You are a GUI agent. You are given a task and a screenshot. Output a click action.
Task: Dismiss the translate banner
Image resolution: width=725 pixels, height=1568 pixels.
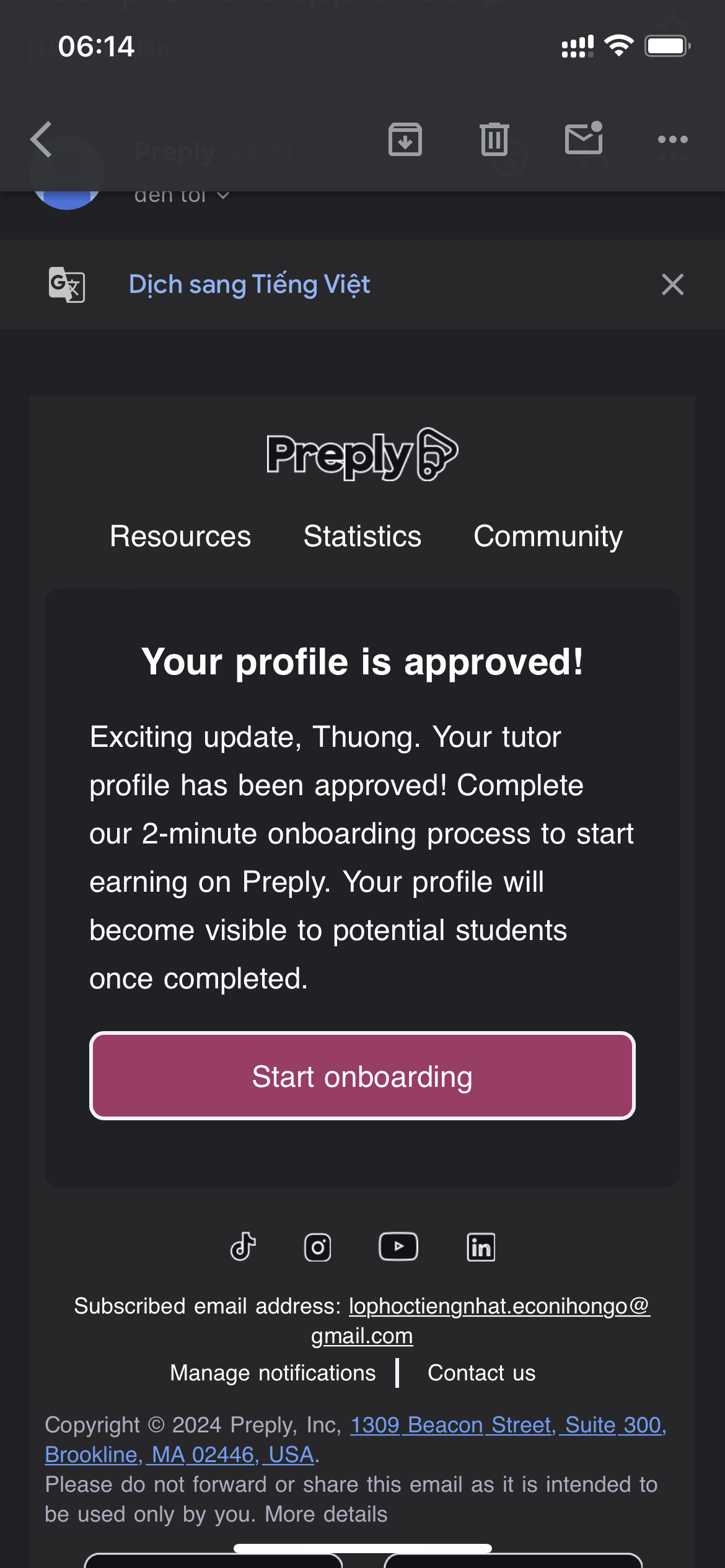coord(672,285)
